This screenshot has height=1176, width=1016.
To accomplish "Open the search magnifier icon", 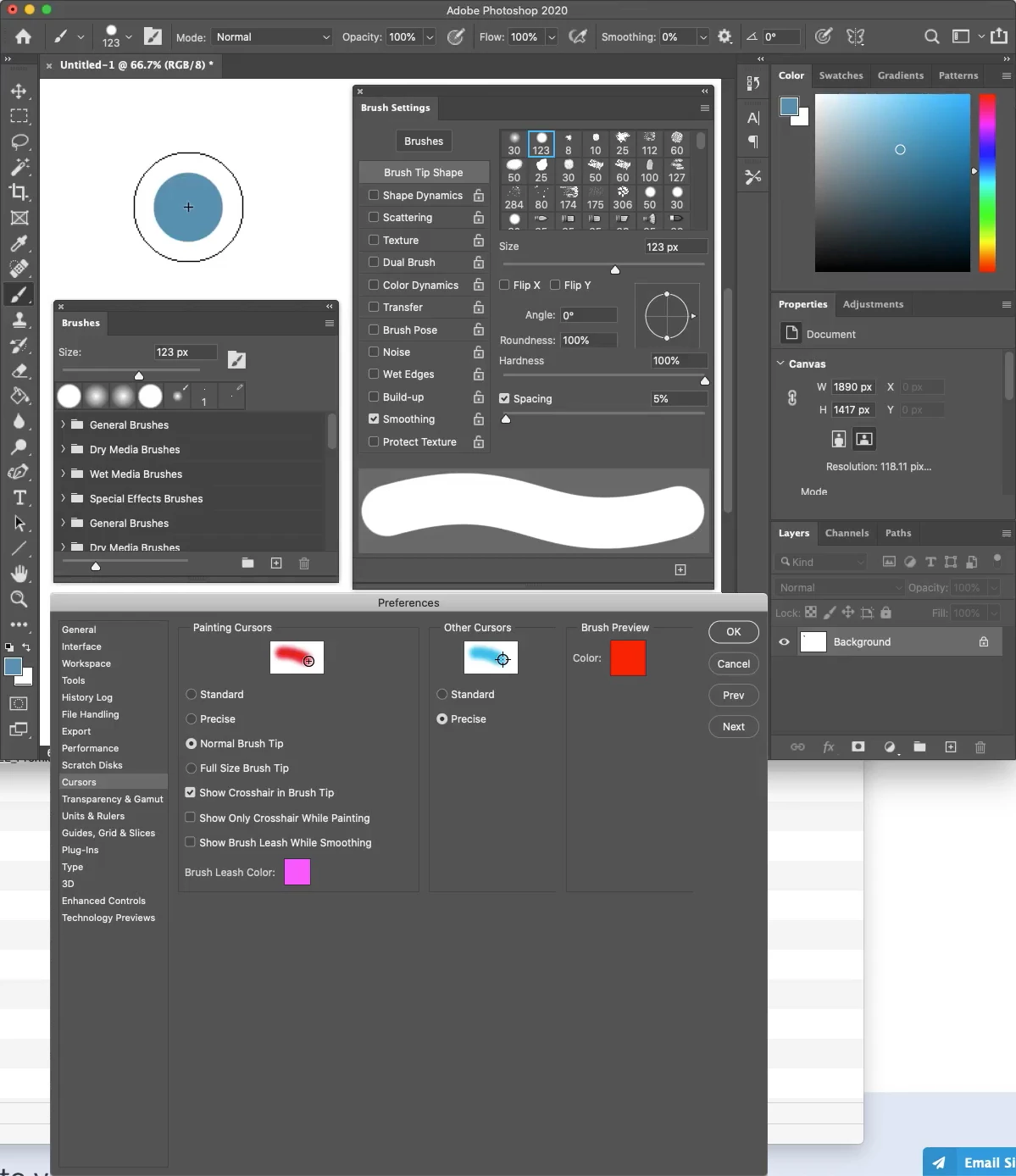I will [931, 36].
